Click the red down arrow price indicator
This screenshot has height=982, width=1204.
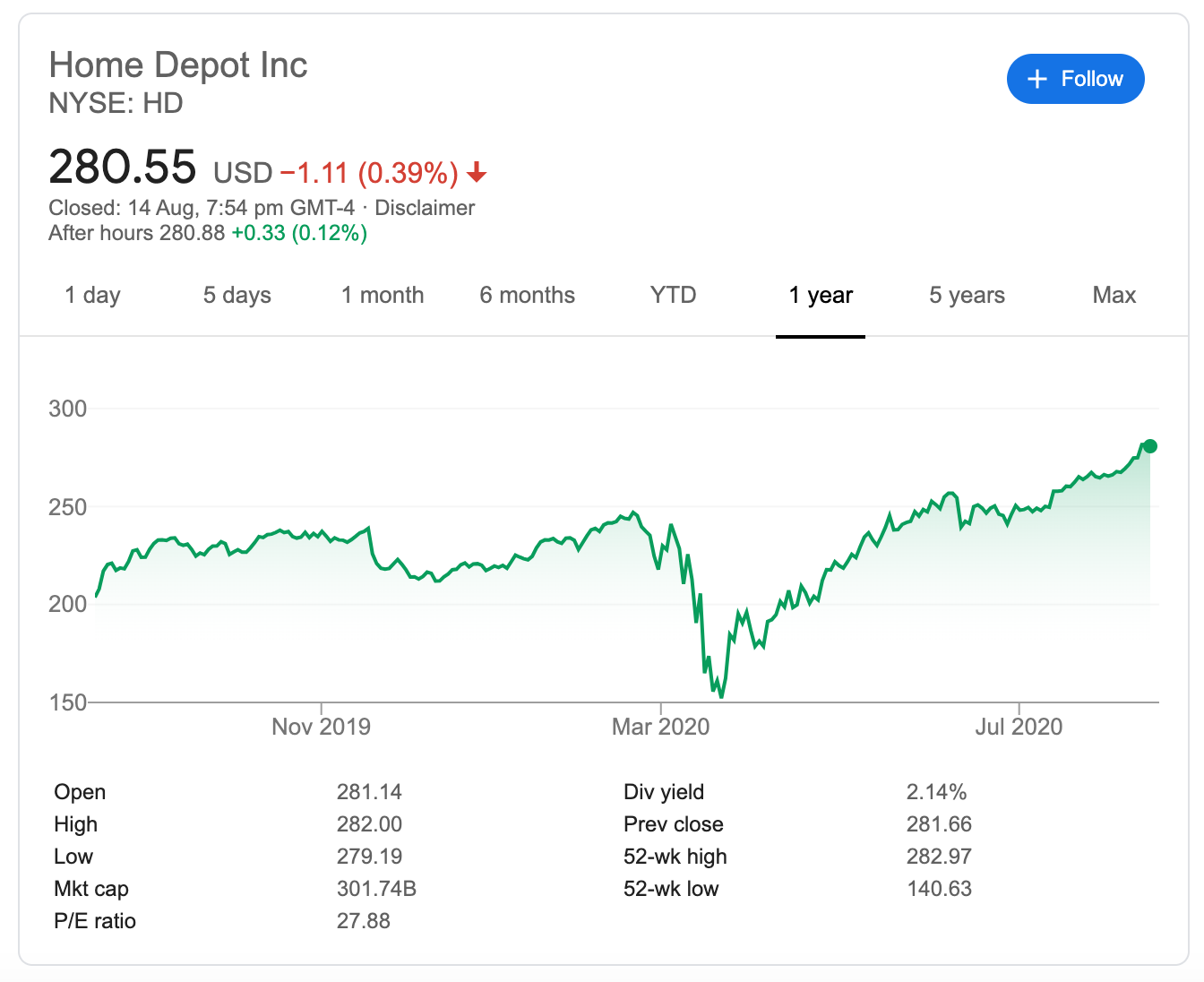click(477, 172)
